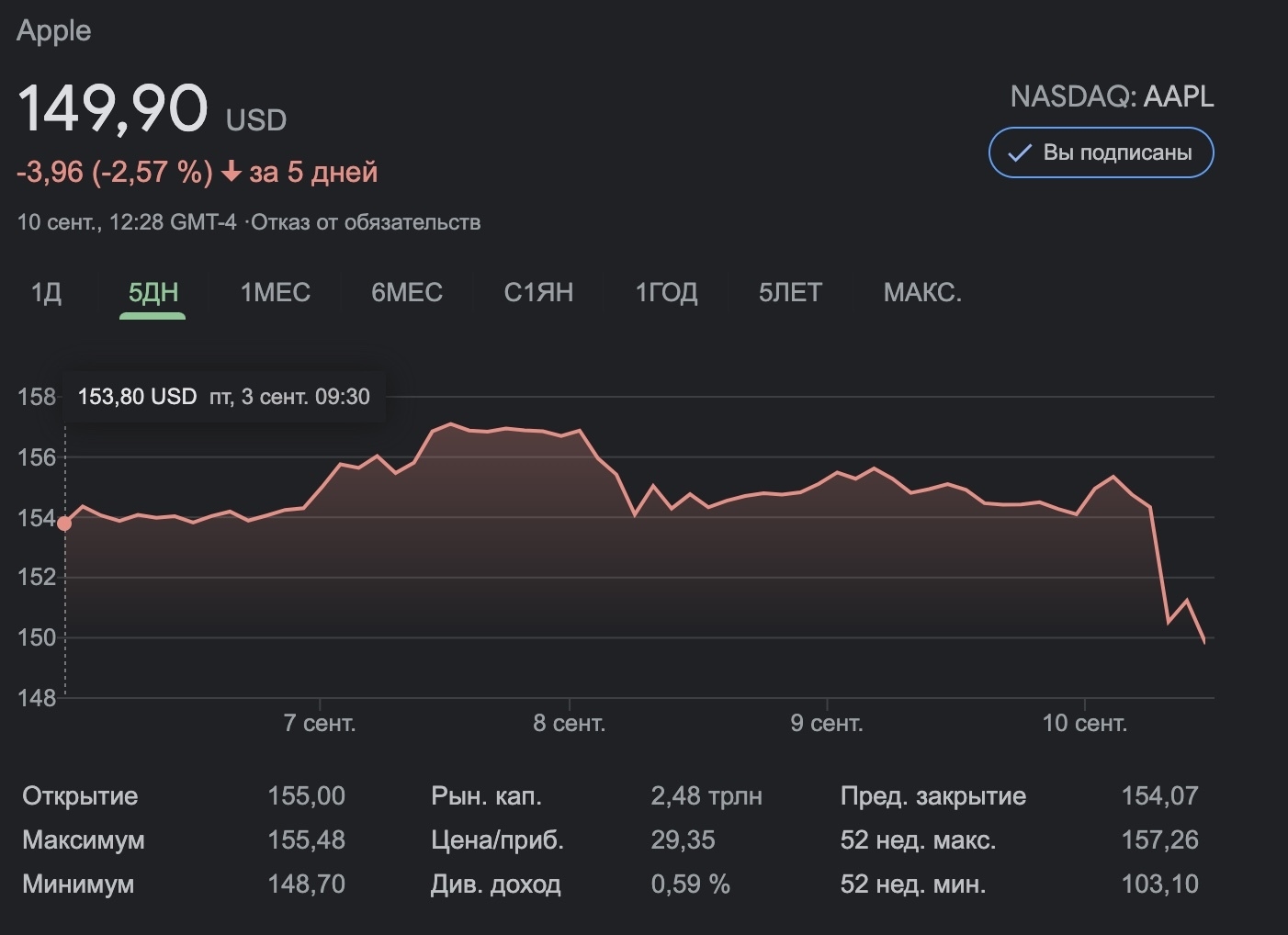Viewport: 1288px width, 935px height.
Task: Switch to the МАКС. range tab
Action: point(922,293)
